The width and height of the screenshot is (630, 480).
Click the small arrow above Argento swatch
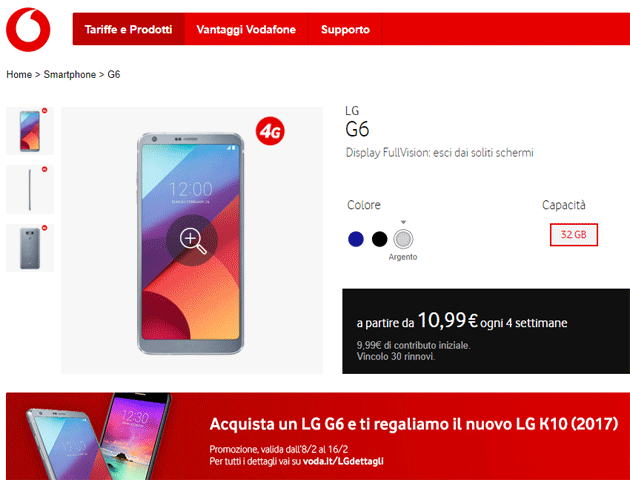tap(403, 222)
